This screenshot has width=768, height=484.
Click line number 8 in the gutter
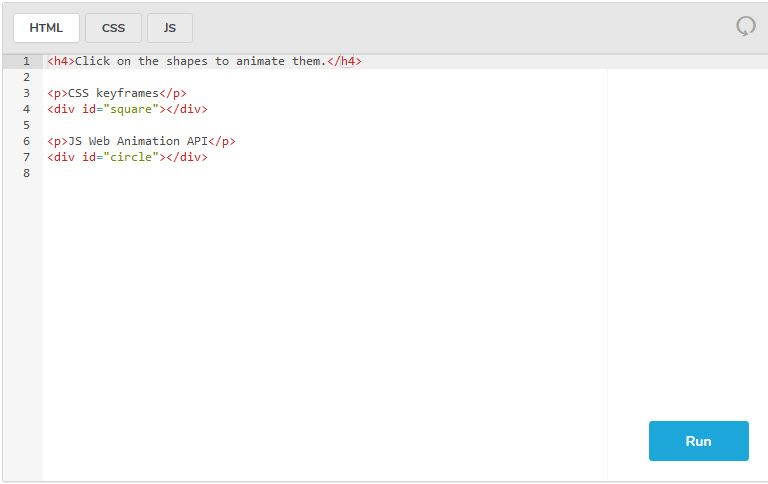pos(26,173)
